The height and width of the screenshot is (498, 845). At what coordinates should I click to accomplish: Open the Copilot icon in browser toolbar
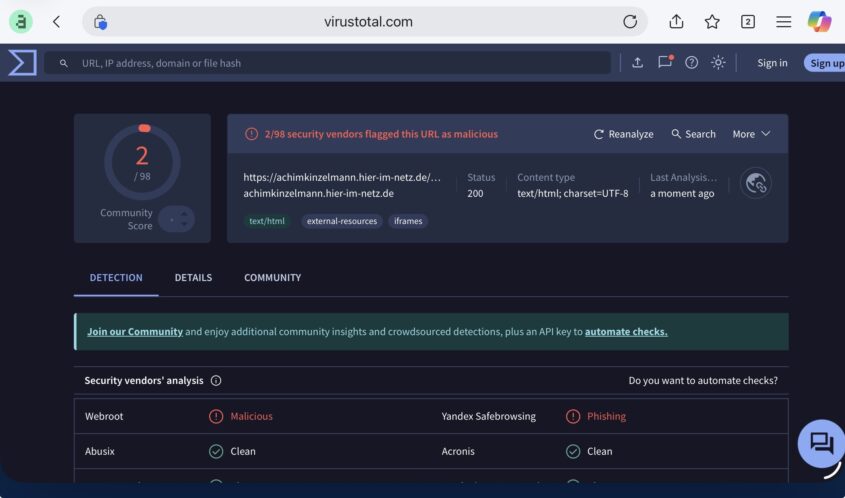[x=819, y=22]
